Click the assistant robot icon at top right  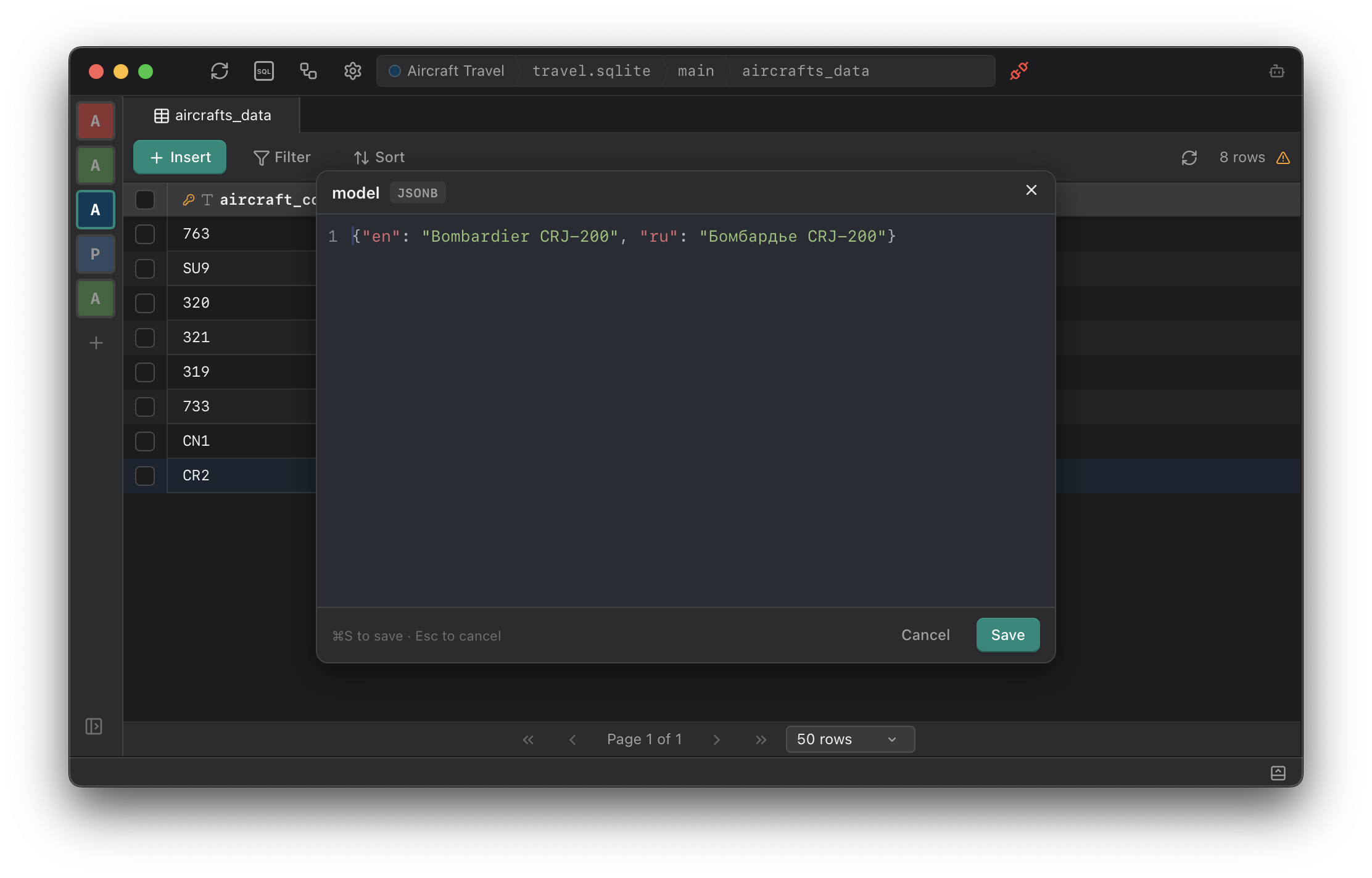1276,72
